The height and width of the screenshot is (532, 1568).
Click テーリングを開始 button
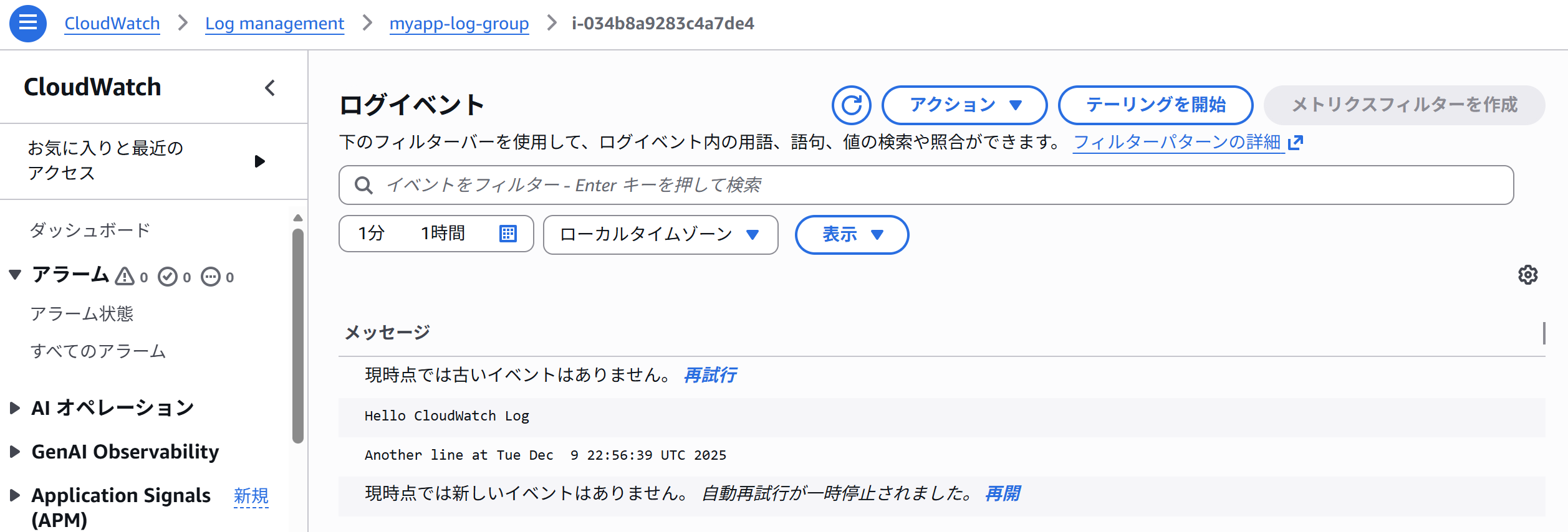coord(1155,105)
